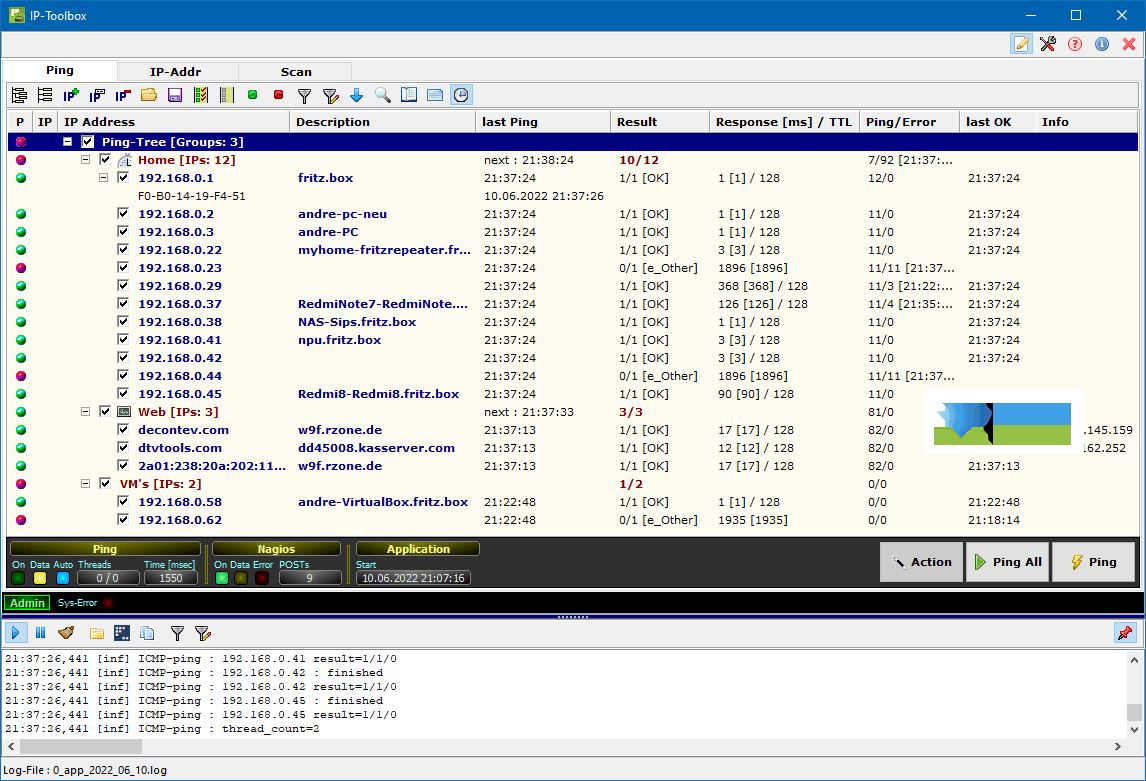The height and width of the screenshot is (781, 1146).
Task: Click the magnifier search icon in ping toolbar
Action: coord(383,95)
